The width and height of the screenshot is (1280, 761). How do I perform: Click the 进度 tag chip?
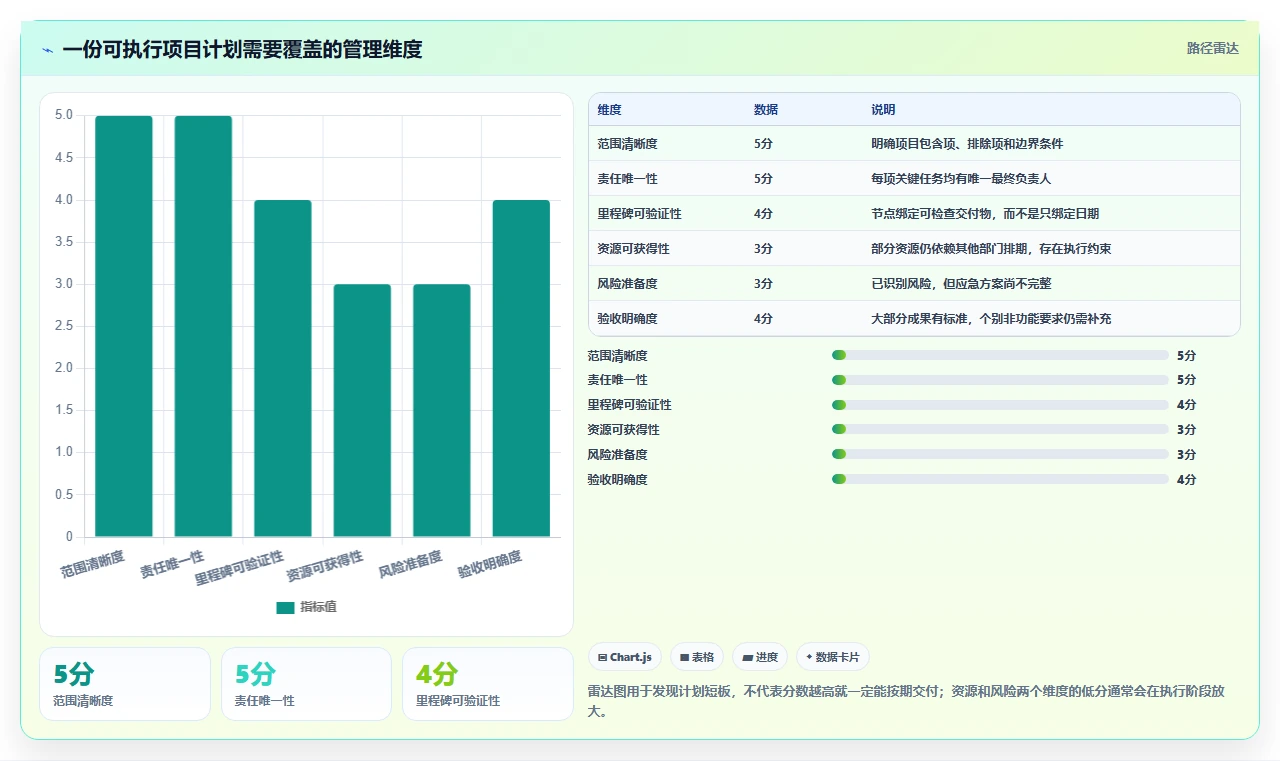click(x=760, y=657)
